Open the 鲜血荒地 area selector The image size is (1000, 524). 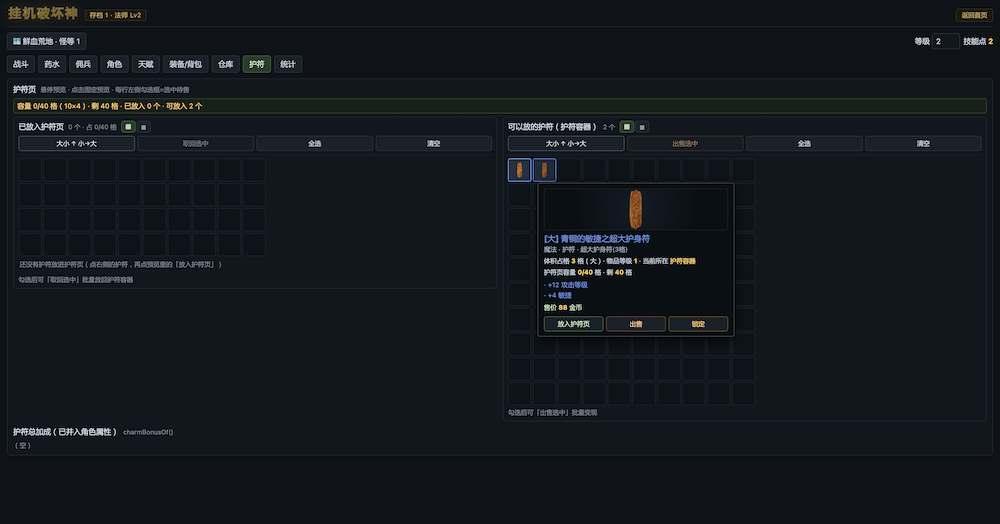[x=47, y=41]
